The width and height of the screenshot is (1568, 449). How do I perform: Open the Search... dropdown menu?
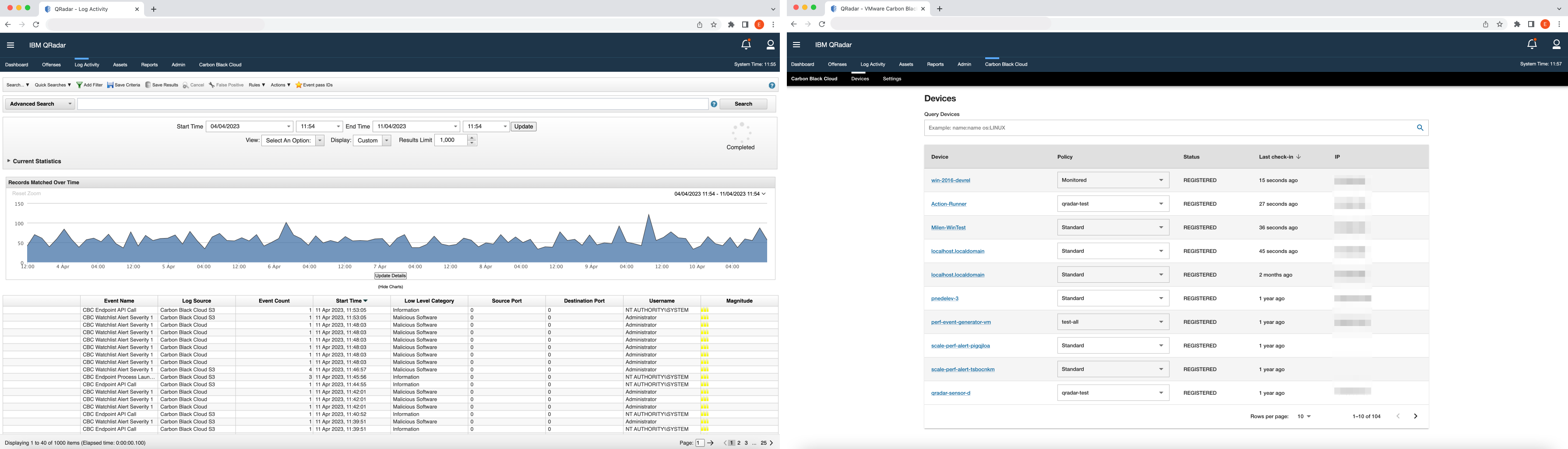pos(18,85)
